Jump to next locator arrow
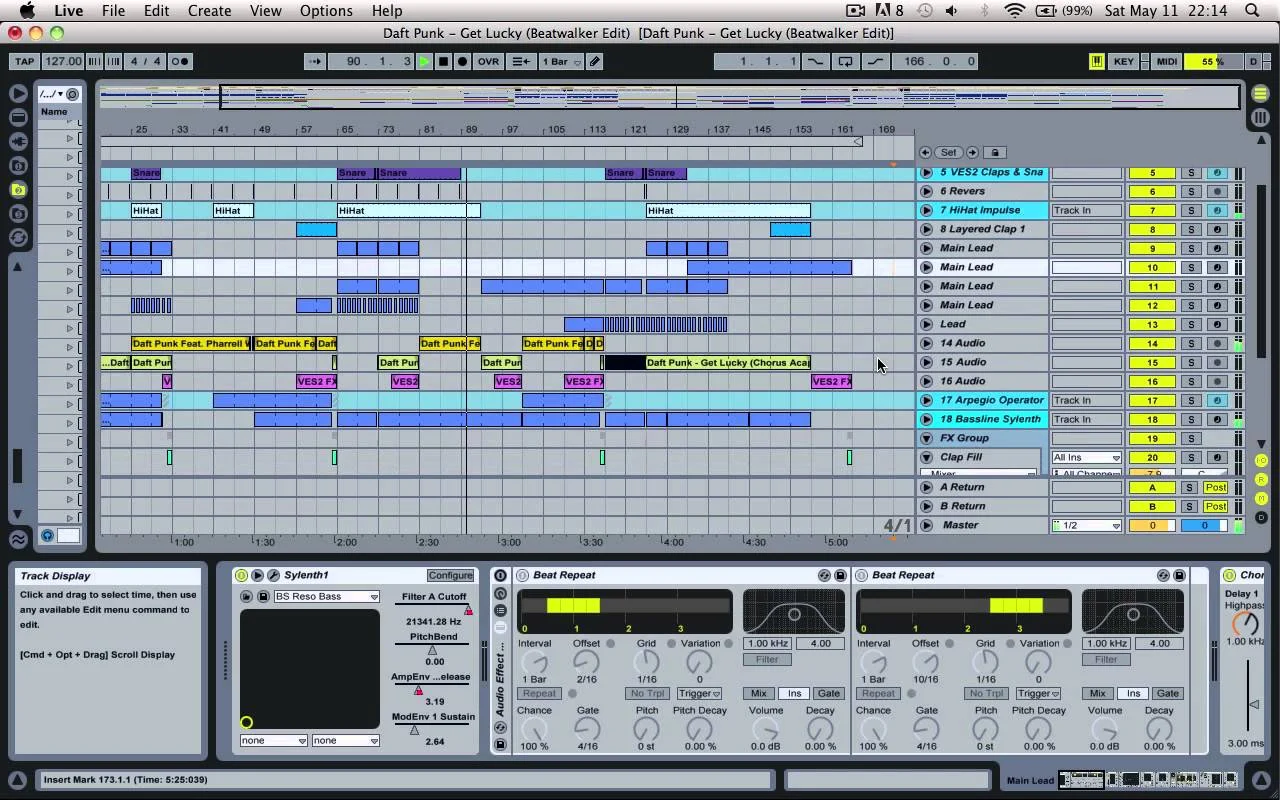1280x800 pixels. point(972,152)
